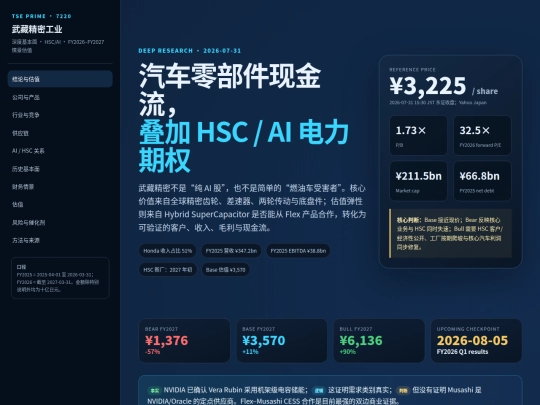Select the 1.73× P/B metric tile
Image resolution: width=540 pixels, height=405 pixels.
point(418,135)
